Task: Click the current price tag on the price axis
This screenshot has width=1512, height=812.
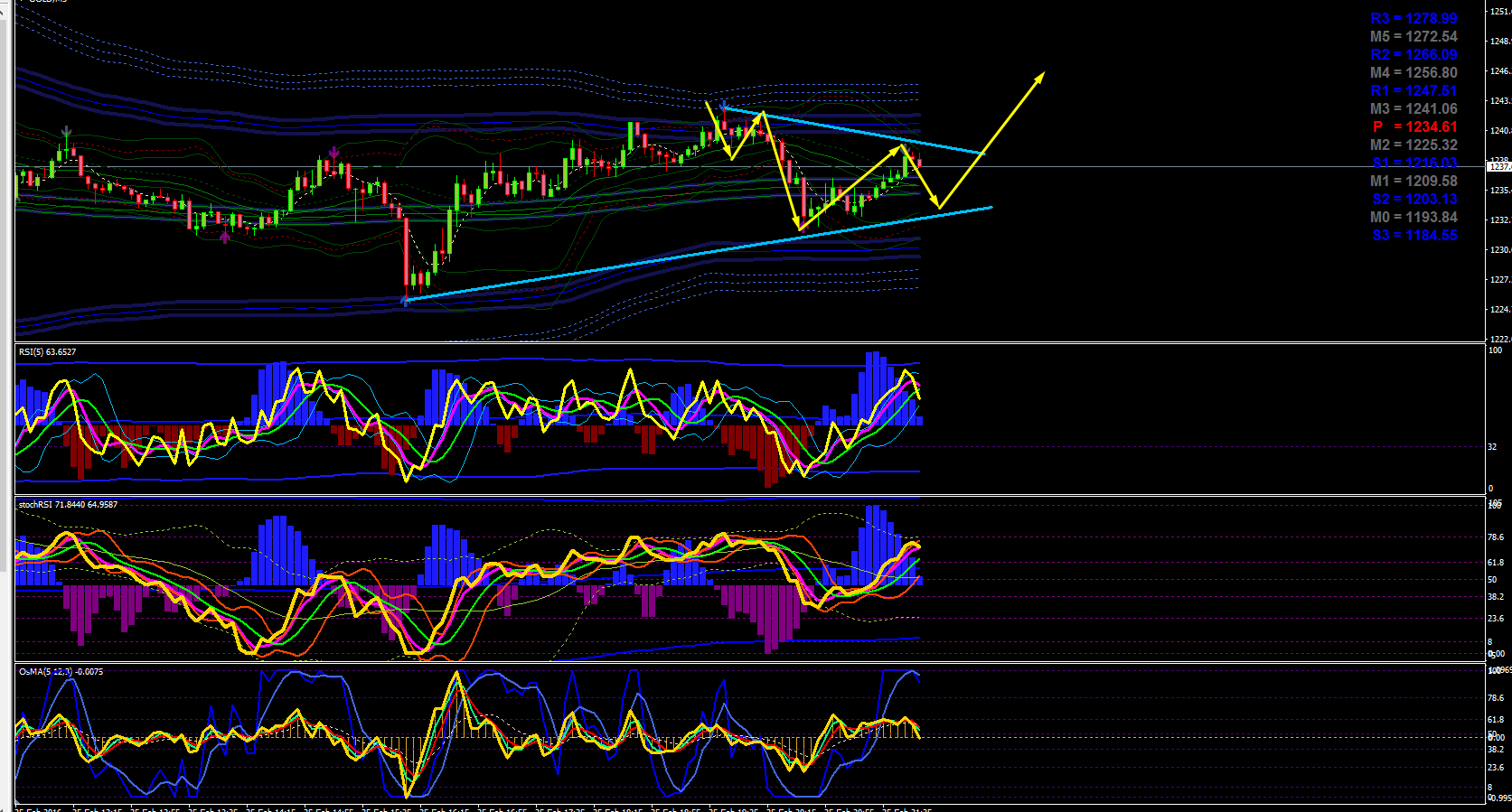Action: point(1499,167)
